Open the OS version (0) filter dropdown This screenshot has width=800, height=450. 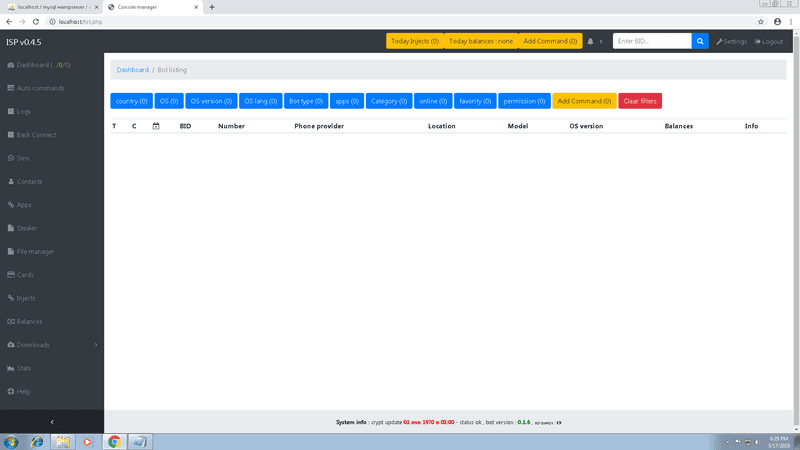[x=211, y=101]
